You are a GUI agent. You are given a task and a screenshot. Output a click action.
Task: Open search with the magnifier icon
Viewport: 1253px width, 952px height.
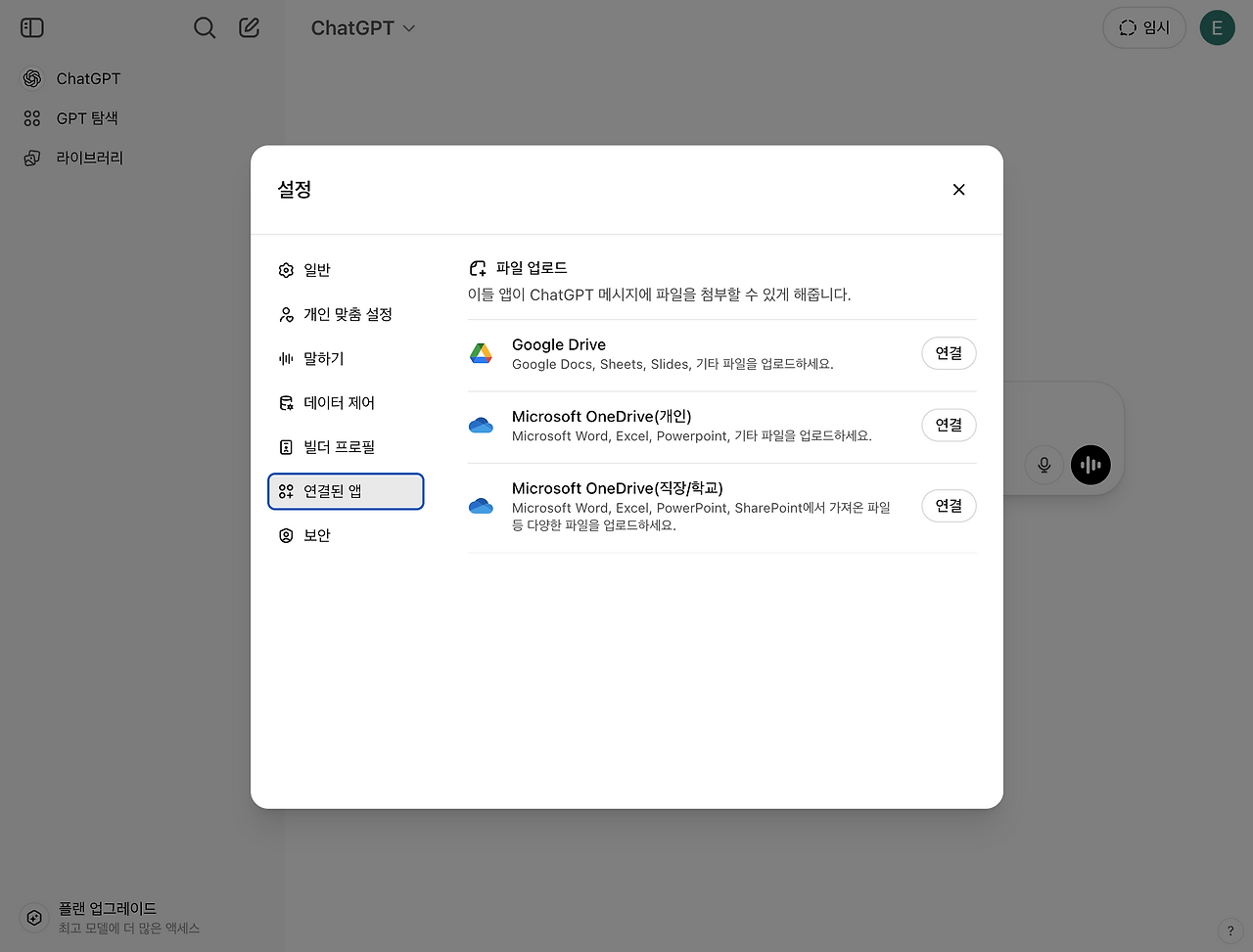coord(204,27)
